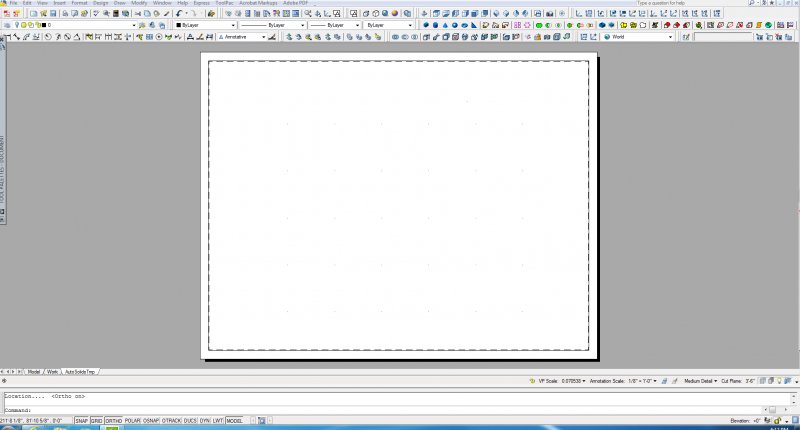Click the pink array grid icon
Image resolution: width=800 pixels, height=430 pixels.
(x=517, y=25)
